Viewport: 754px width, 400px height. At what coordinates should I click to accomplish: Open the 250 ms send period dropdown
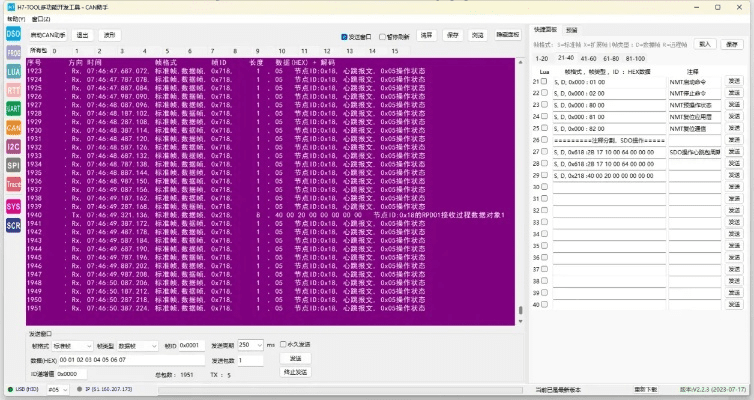251,345
